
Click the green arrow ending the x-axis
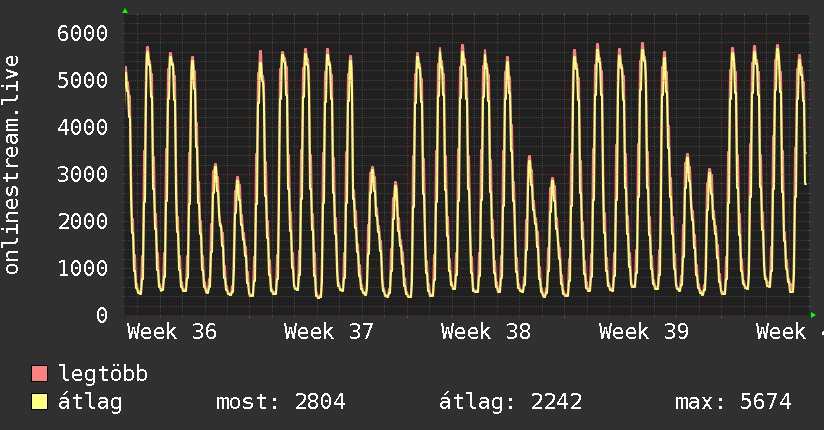point(813,315)
